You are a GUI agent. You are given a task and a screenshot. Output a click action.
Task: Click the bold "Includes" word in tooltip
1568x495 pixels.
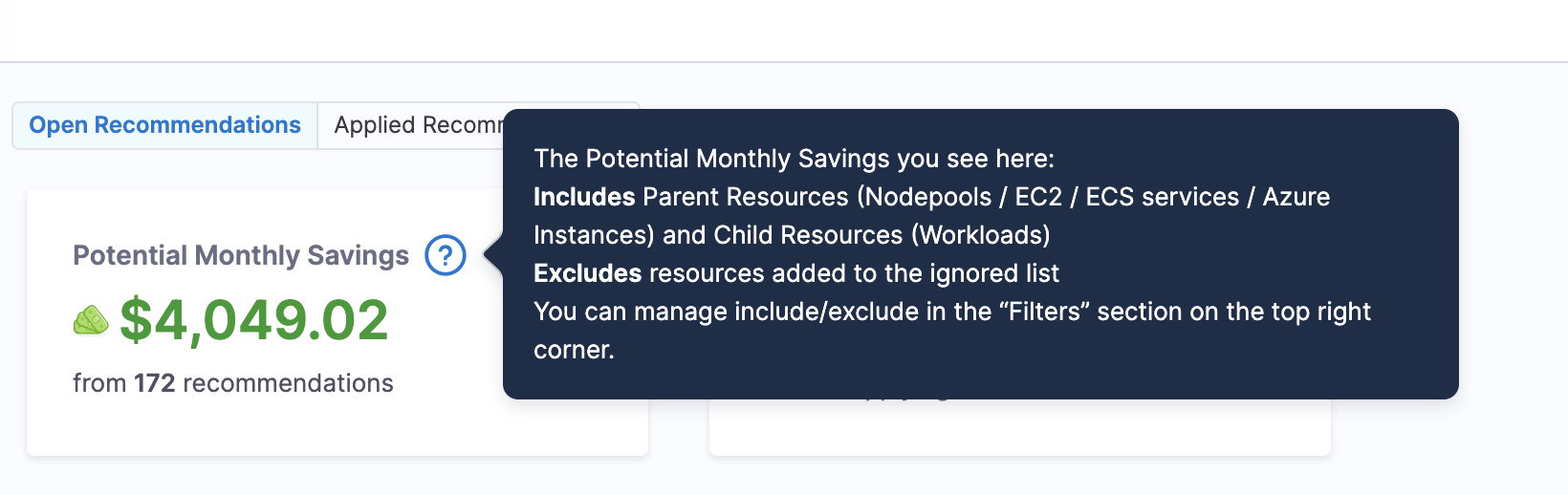click(584, 197)
